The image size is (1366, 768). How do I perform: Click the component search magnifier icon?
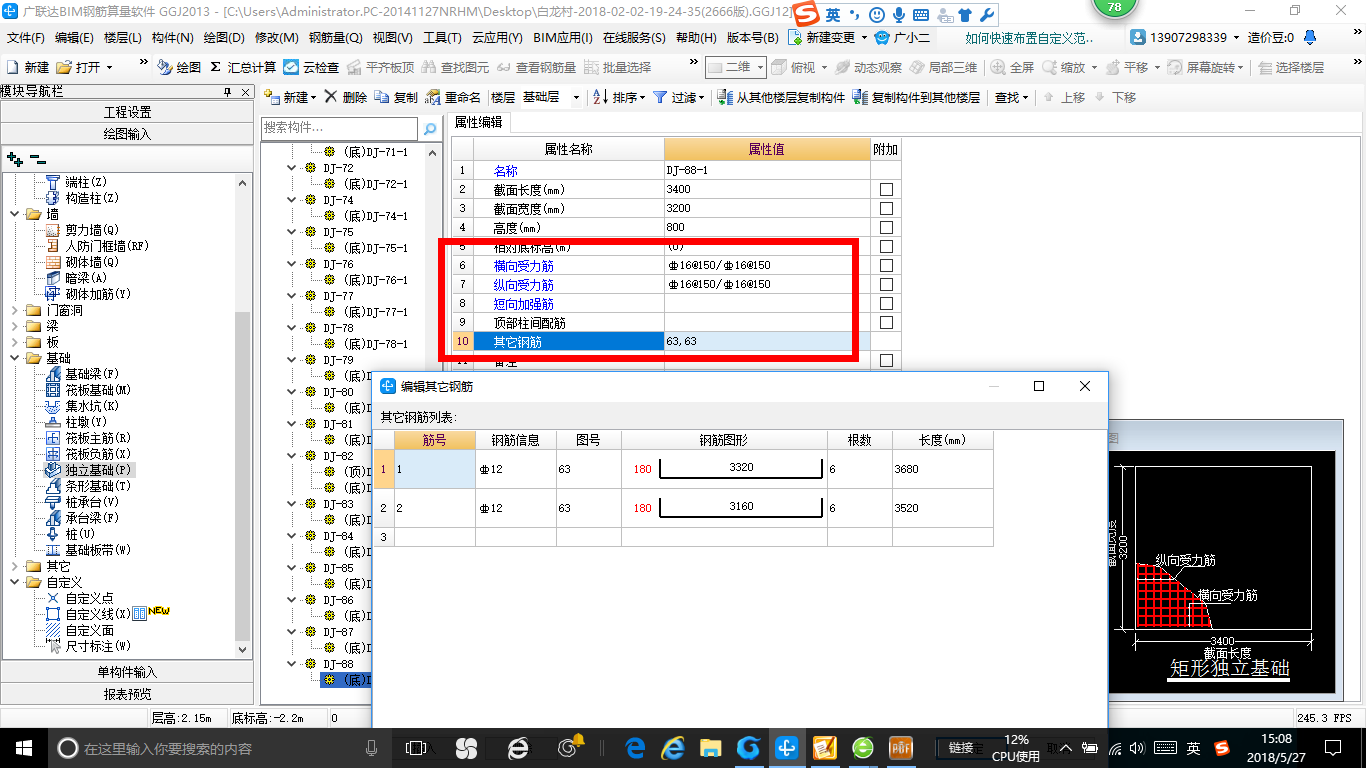click(430, 129)
